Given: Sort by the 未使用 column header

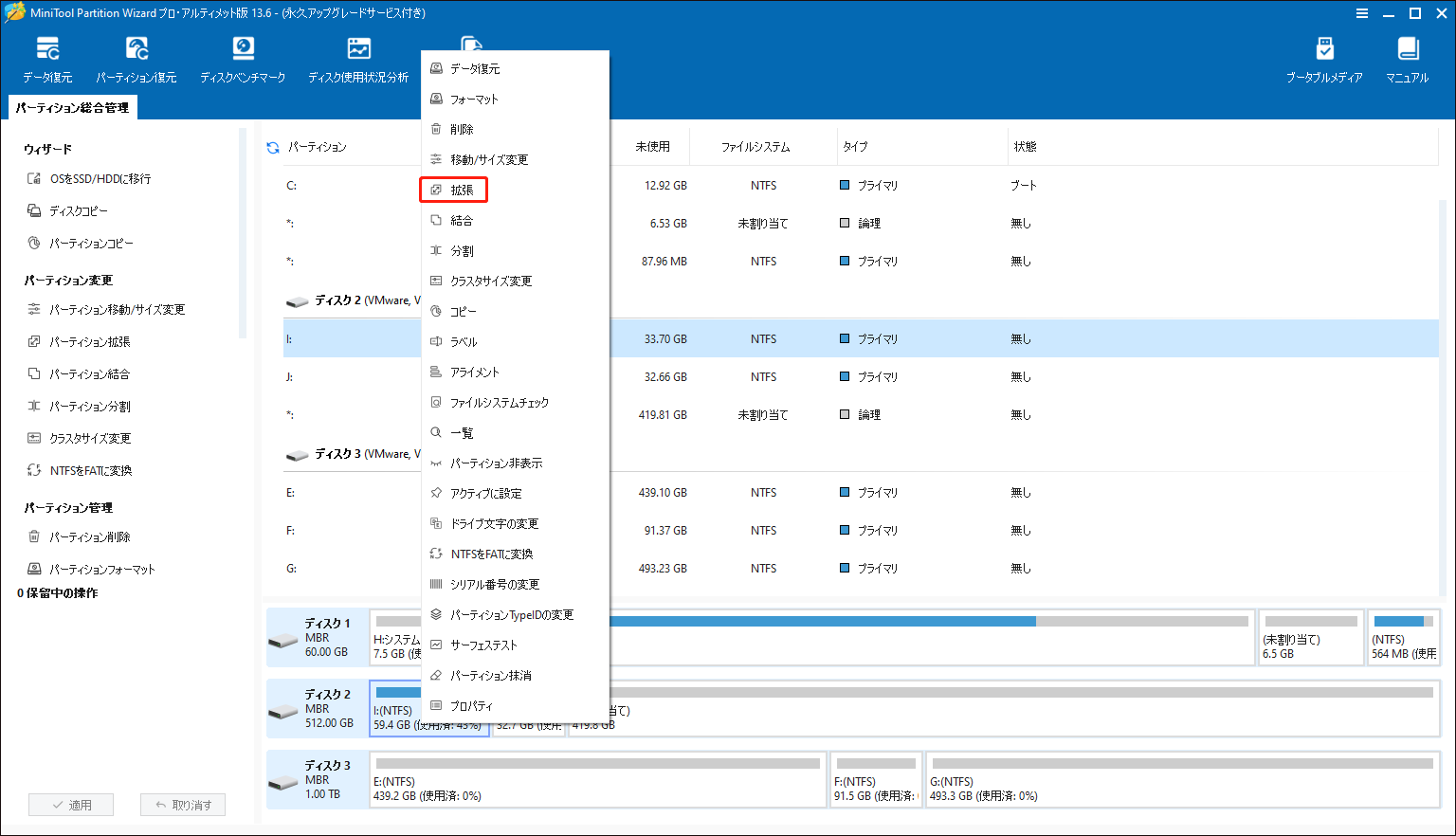Looking at the screenshot, I should click(x=652, y=147).
